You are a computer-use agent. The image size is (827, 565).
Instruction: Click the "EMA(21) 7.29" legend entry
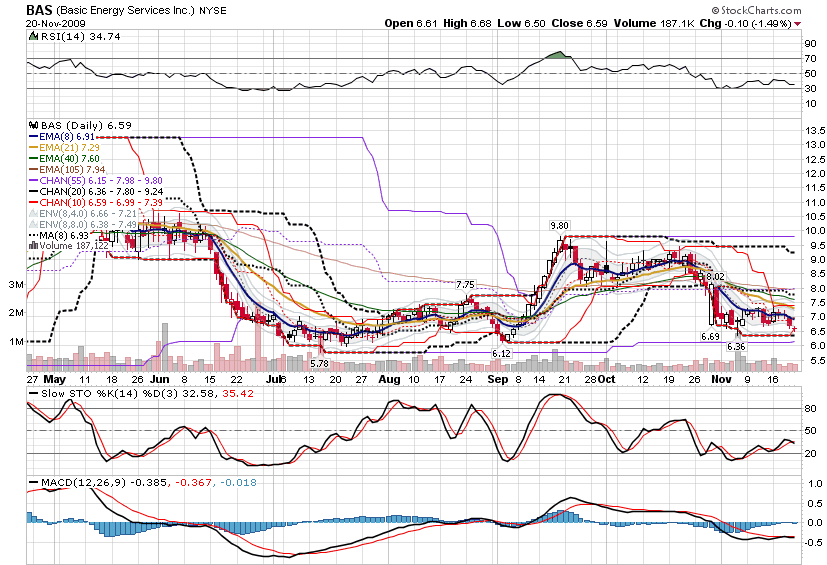pos(69,148)
